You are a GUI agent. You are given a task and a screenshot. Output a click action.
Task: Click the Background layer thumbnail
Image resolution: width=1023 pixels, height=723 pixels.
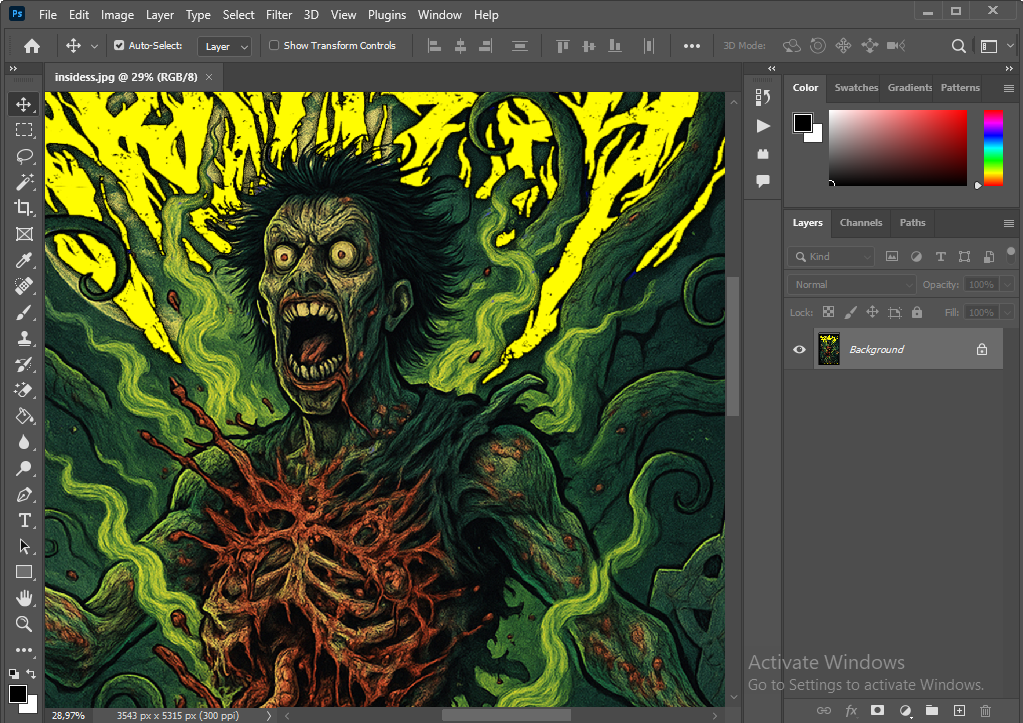point(829,349)
